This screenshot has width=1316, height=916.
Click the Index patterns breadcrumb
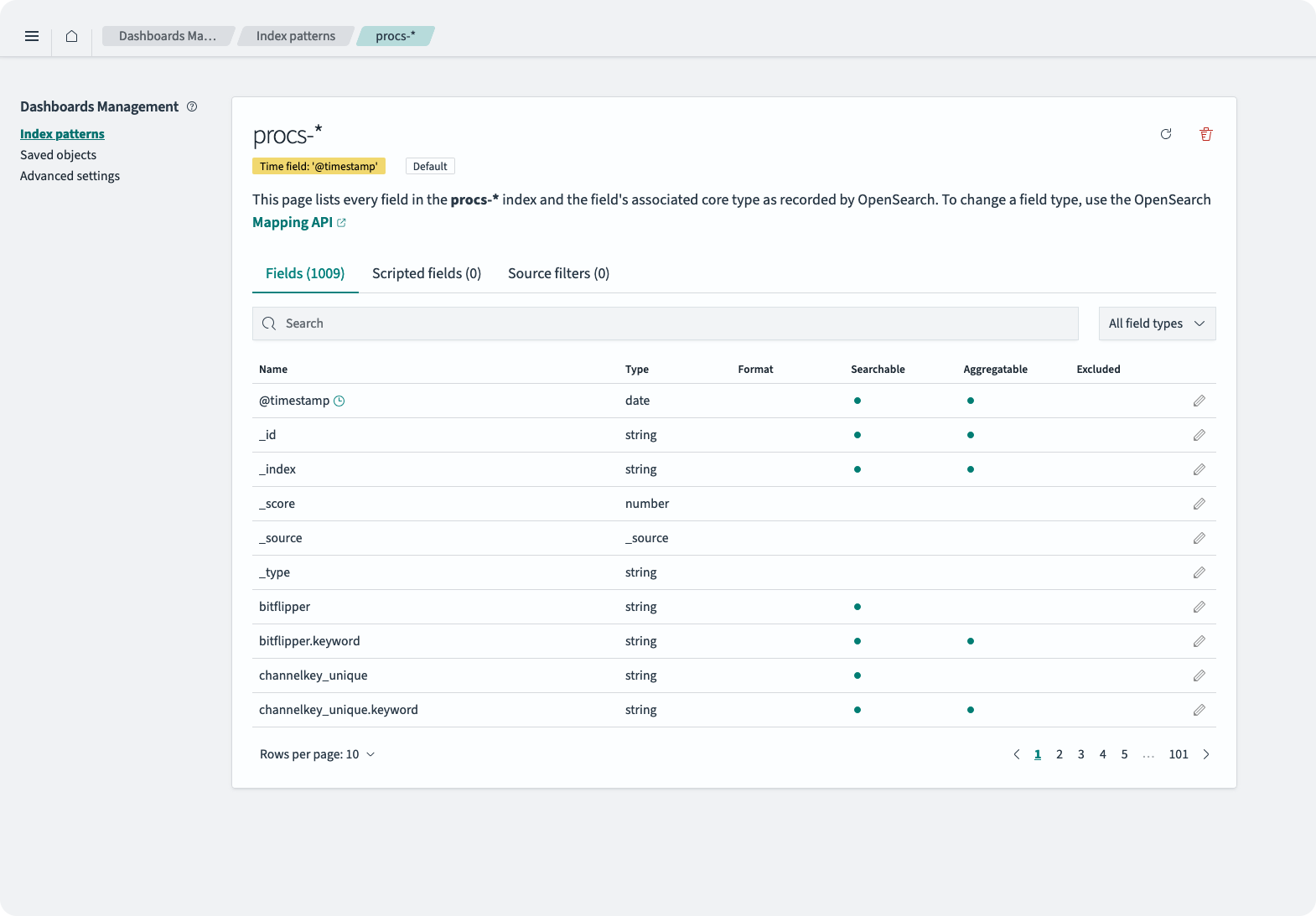click(295, 36)
